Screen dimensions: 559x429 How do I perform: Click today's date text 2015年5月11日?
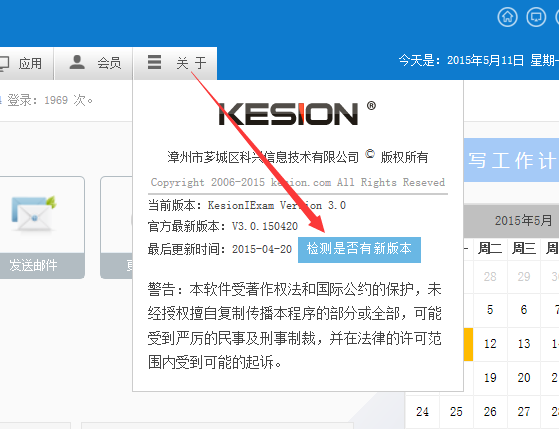pos(485,60)
